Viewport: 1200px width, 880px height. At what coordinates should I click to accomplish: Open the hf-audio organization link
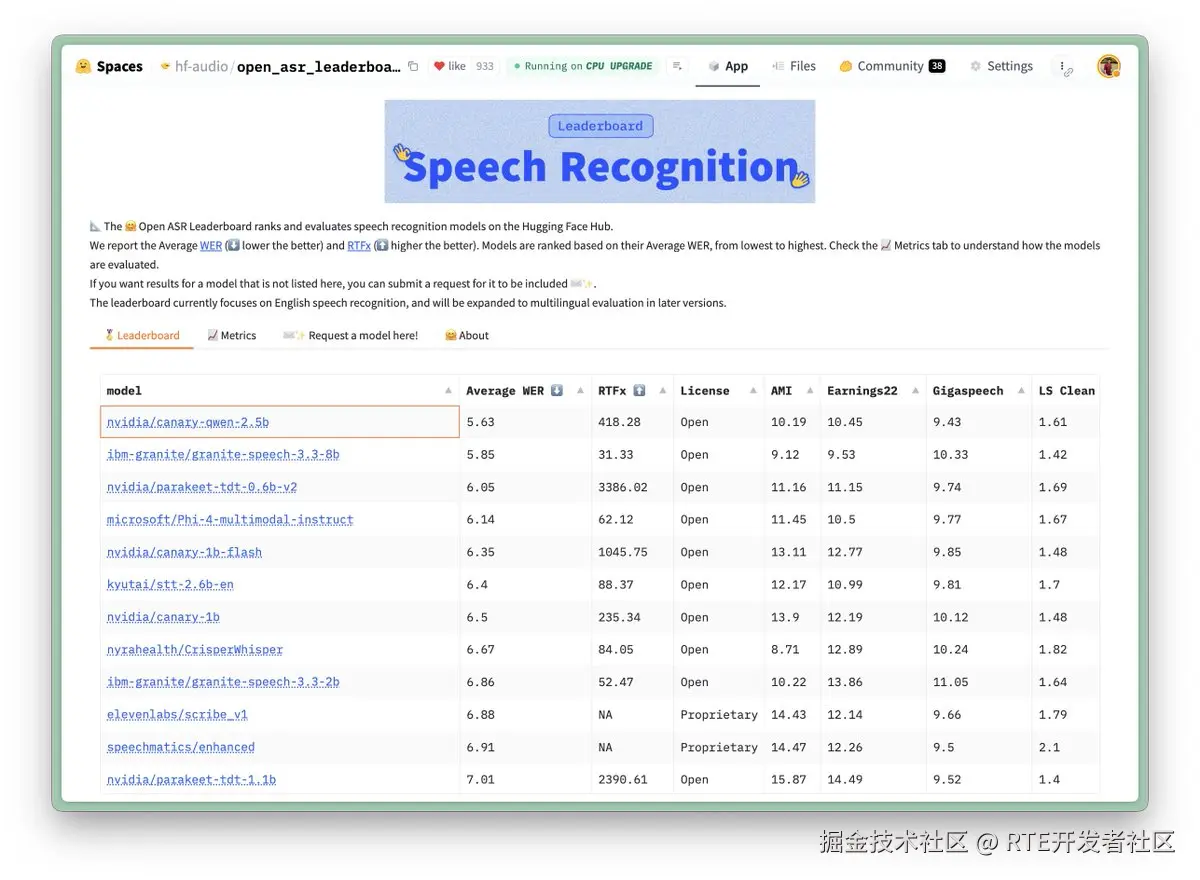(202, 66)
